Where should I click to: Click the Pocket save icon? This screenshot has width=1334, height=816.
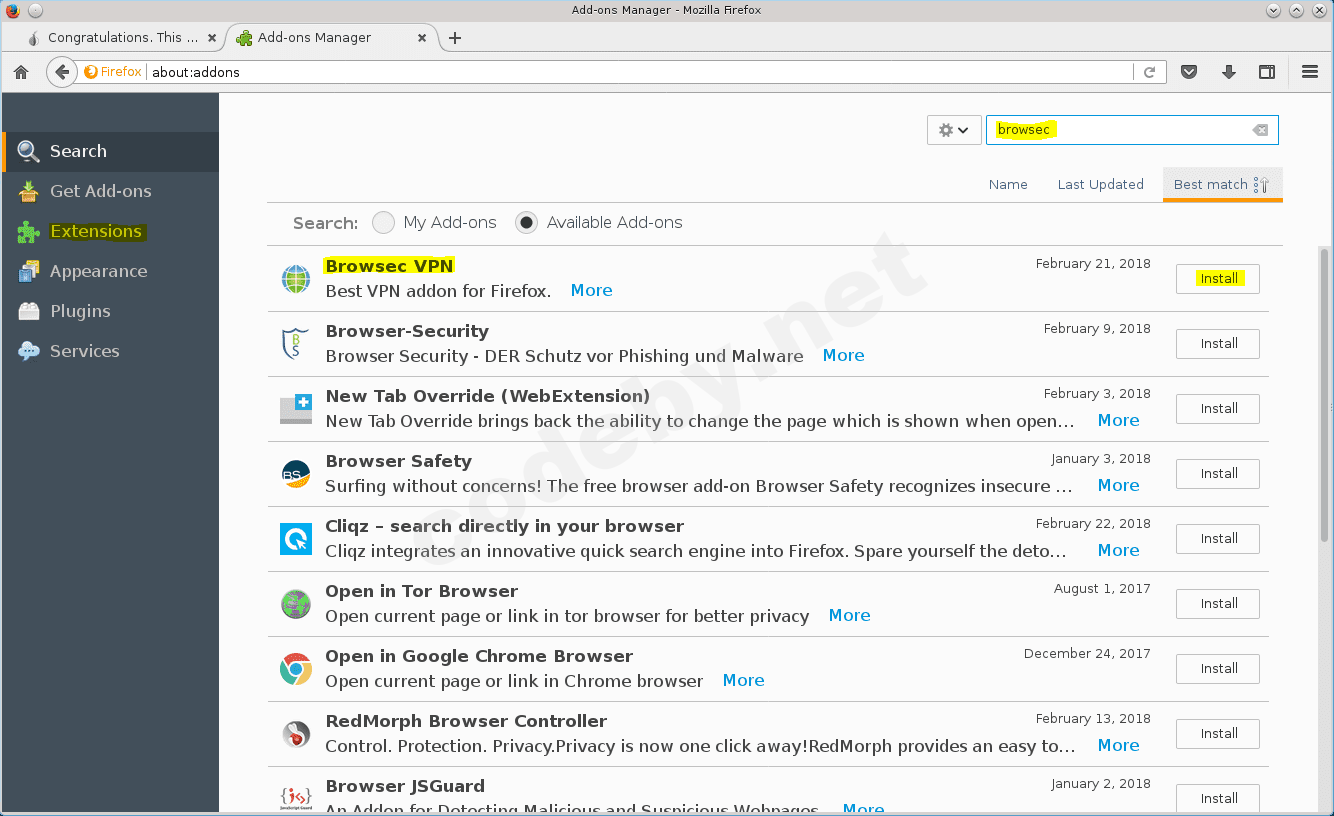pyautogui.click(x=1189, y=71)
